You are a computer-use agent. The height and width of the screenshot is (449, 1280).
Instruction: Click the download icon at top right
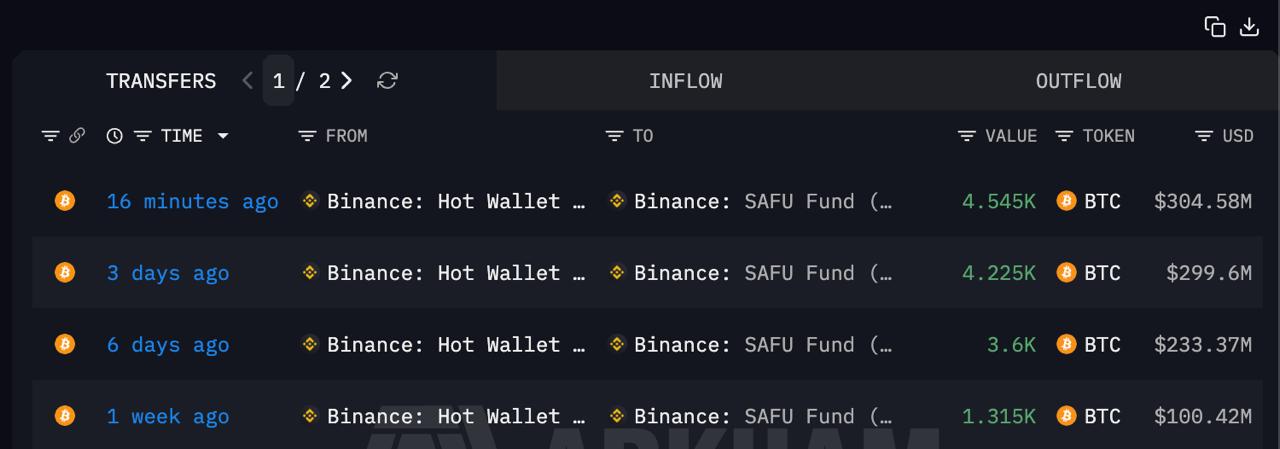pos(1249,27)
